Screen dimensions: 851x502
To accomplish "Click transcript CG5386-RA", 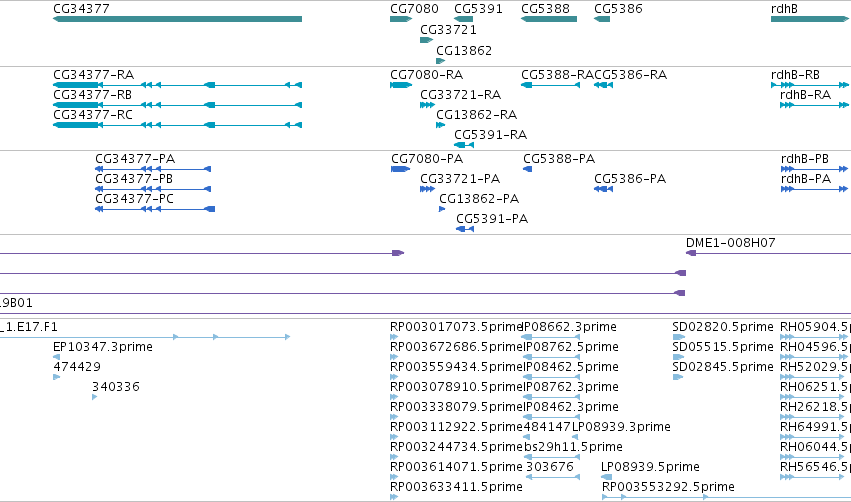I will click(x=604, y=85).
